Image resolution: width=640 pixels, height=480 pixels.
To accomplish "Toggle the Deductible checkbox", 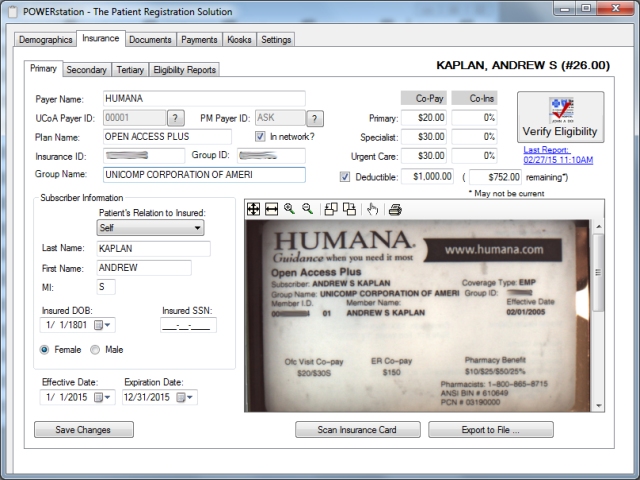I will click(345, 177).
